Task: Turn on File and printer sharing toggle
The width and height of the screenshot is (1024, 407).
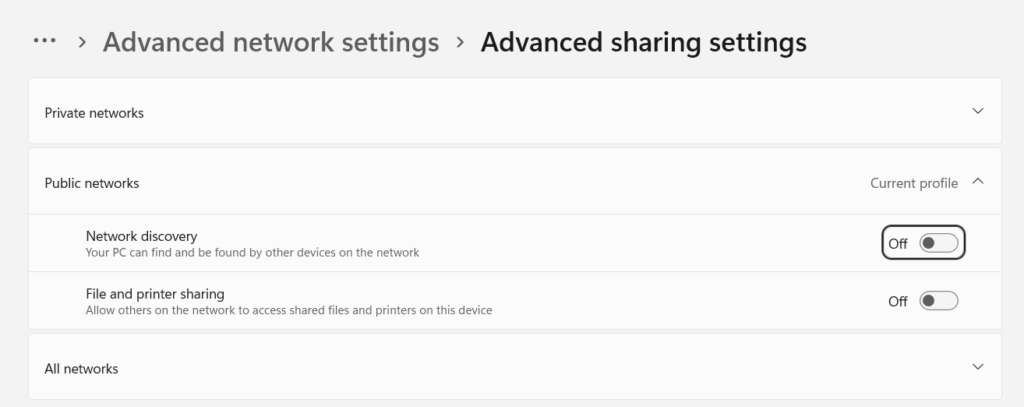Action: tap(938, 301)
